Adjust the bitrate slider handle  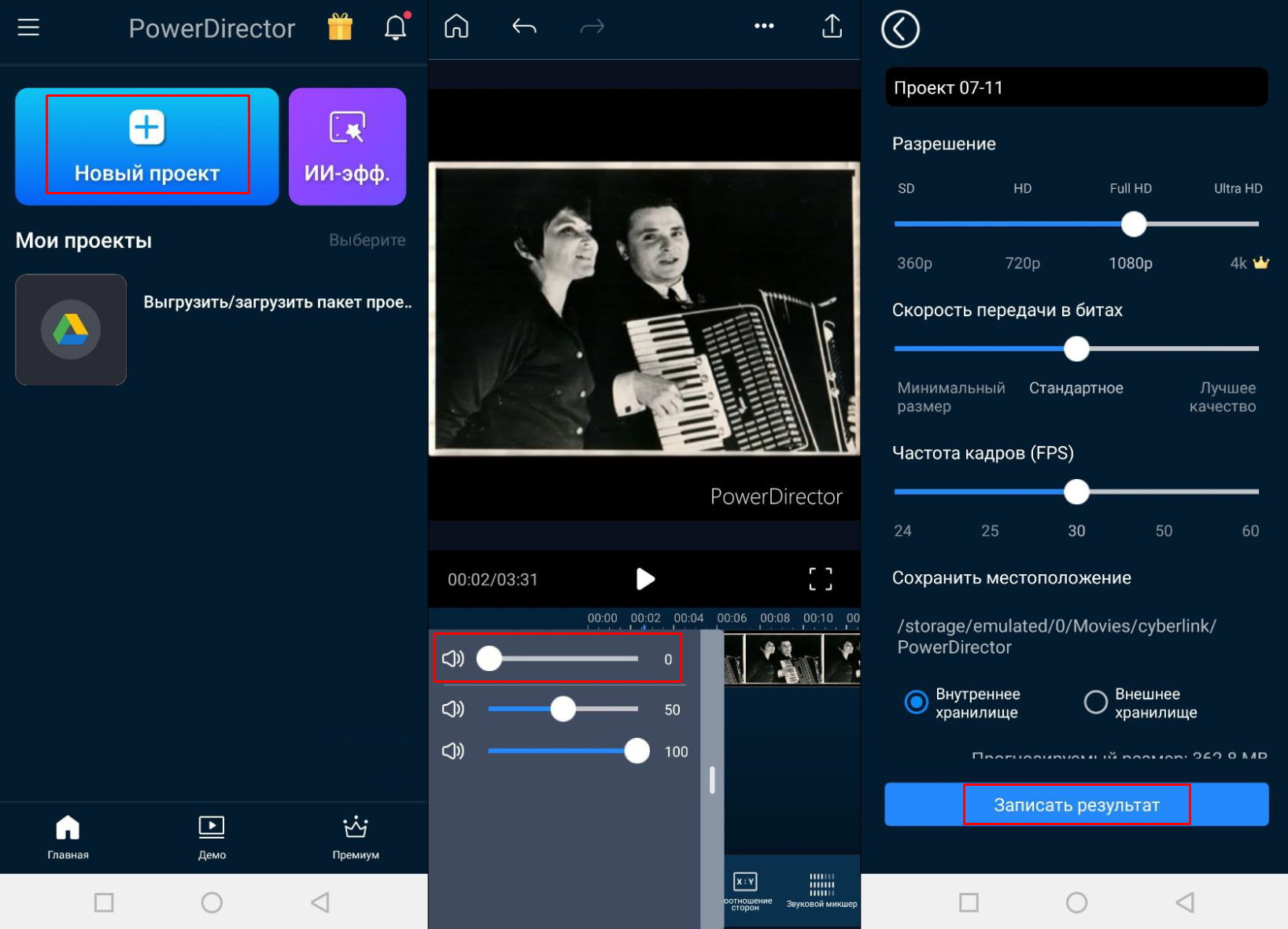(x=1076, y=348)
